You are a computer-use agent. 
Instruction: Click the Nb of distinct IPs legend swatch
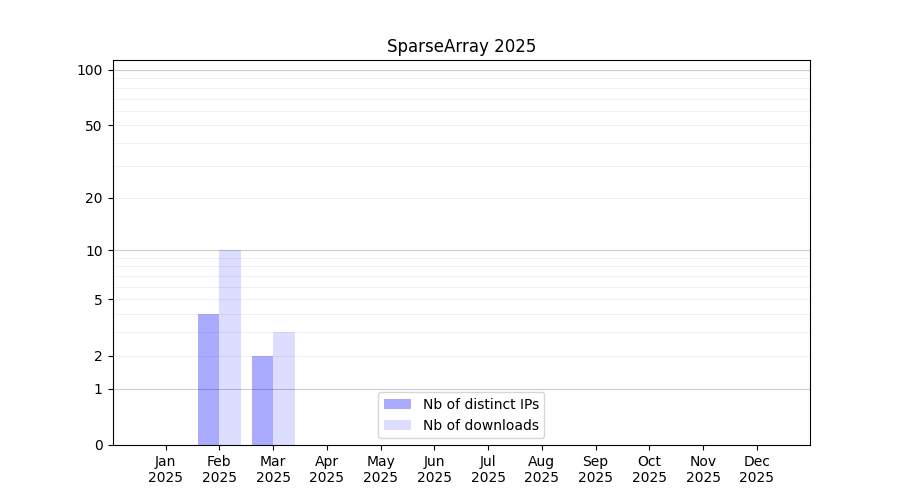click(397, 404)
